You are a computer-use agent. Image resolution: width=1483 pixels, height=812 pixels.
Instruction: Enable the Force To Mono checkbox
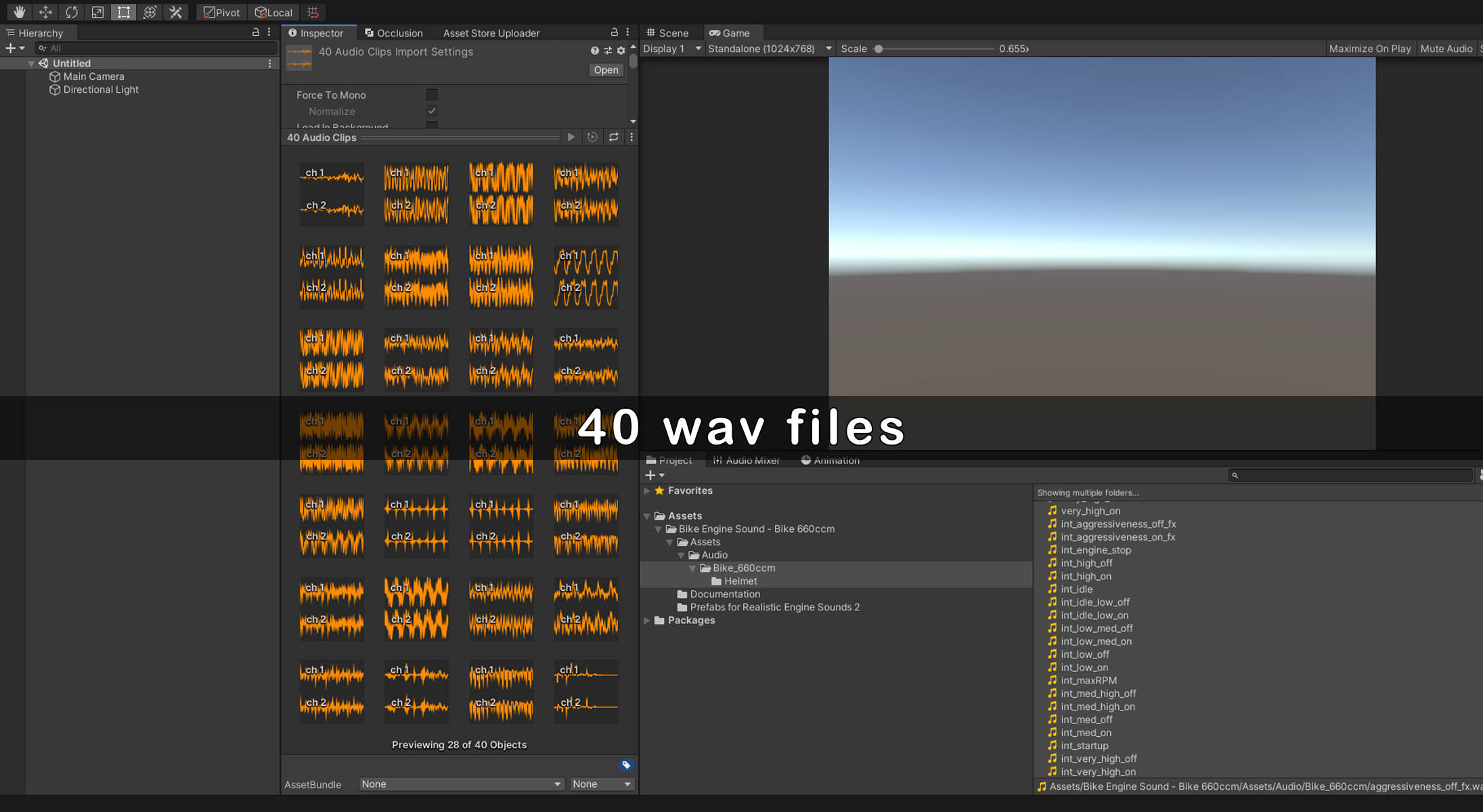[x=432, y=95]
